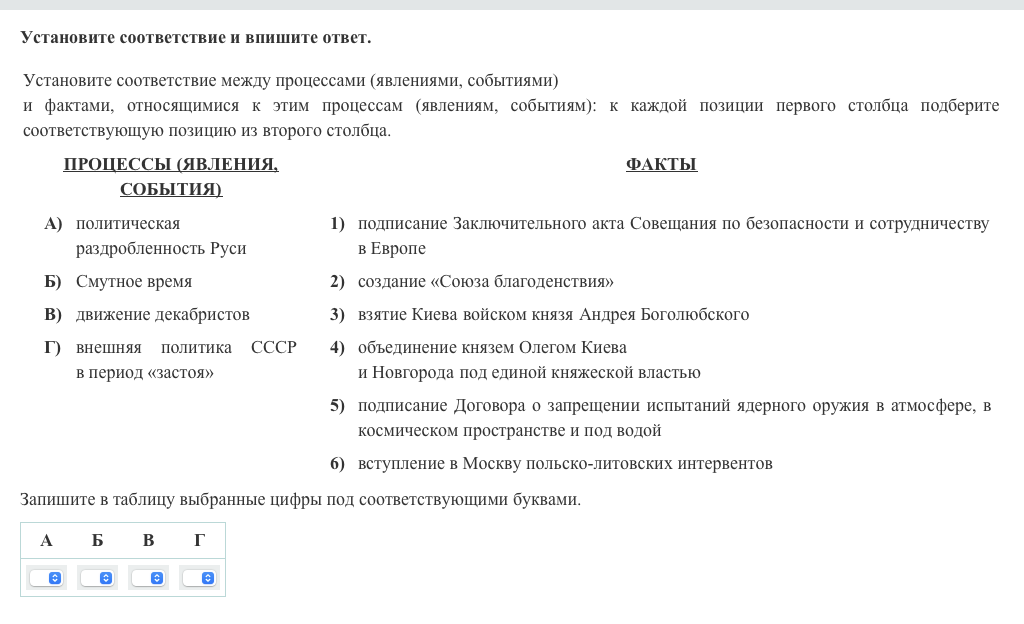The height and width of the screenshot is (624, 1024).
Task: Click the 'Запишите в таблицу выбранные цифры' instruction
Action: (x=300, y=499)
